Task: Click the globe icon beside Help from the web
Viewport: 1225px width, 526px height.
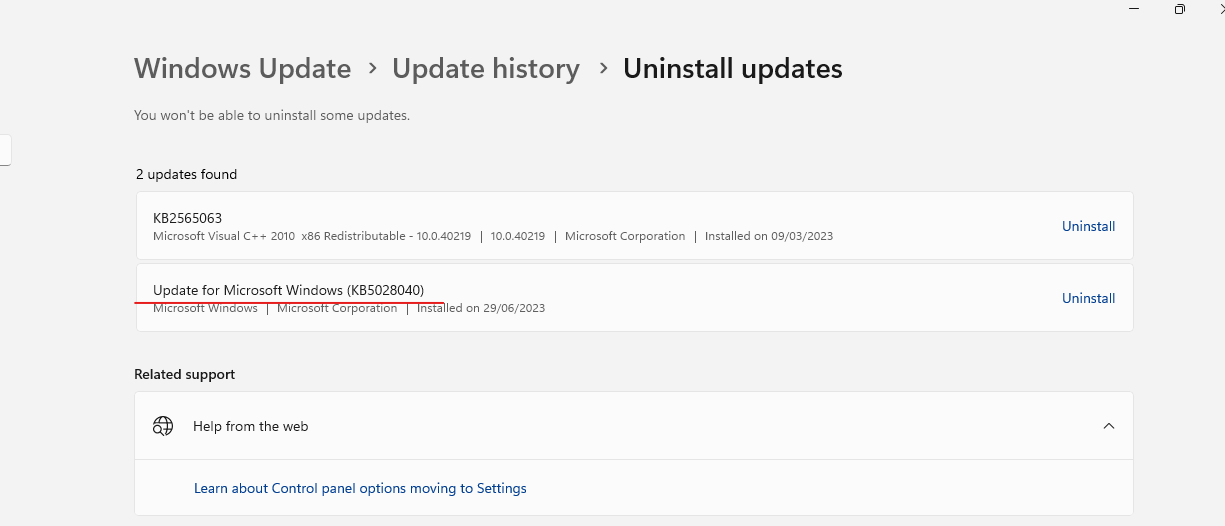Action: point(163,426)
